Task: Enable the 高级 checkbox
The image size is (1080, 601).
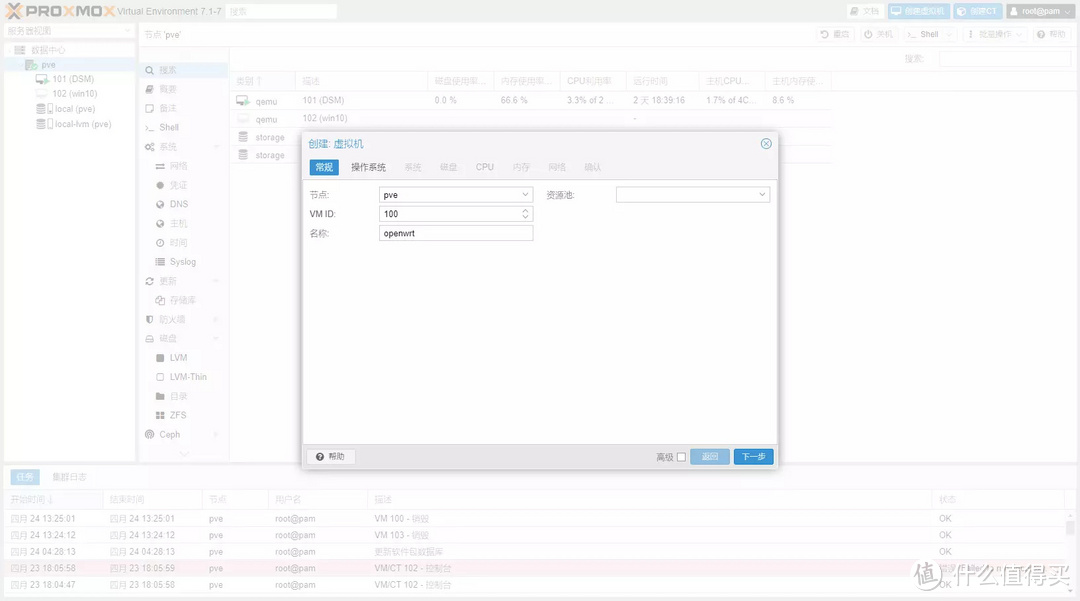Action: point(681,457)
